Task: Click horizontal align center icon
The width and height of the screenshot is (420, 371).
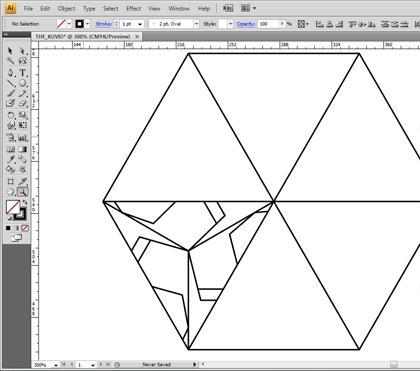Action: tap(330, 24)
